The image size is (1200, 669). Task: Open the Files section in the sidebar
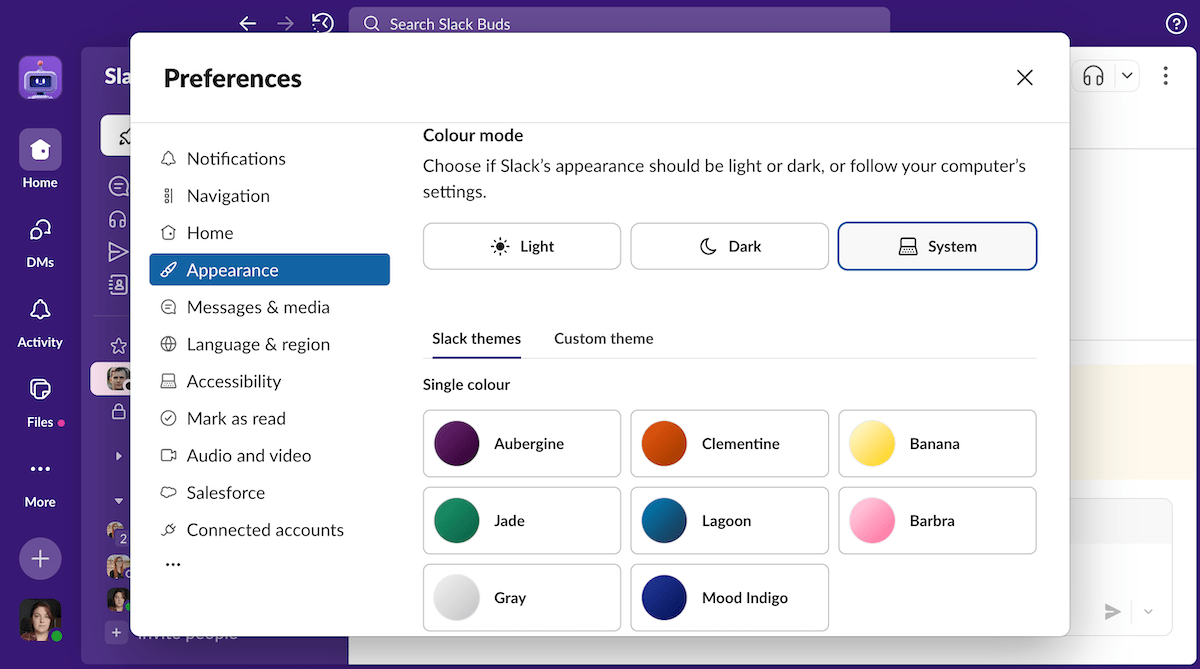pyautogui.click(x=40, y=390)
